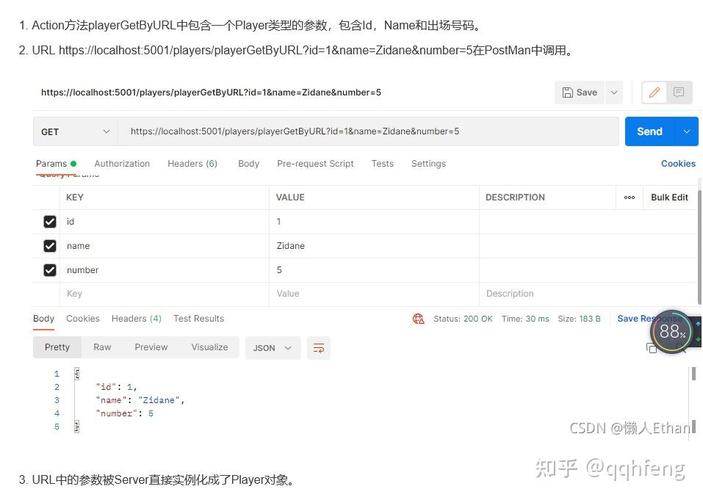Viewport: 703px width, 500px height.
Task: Click the 'number' key cell
Action: coord(164,270)
